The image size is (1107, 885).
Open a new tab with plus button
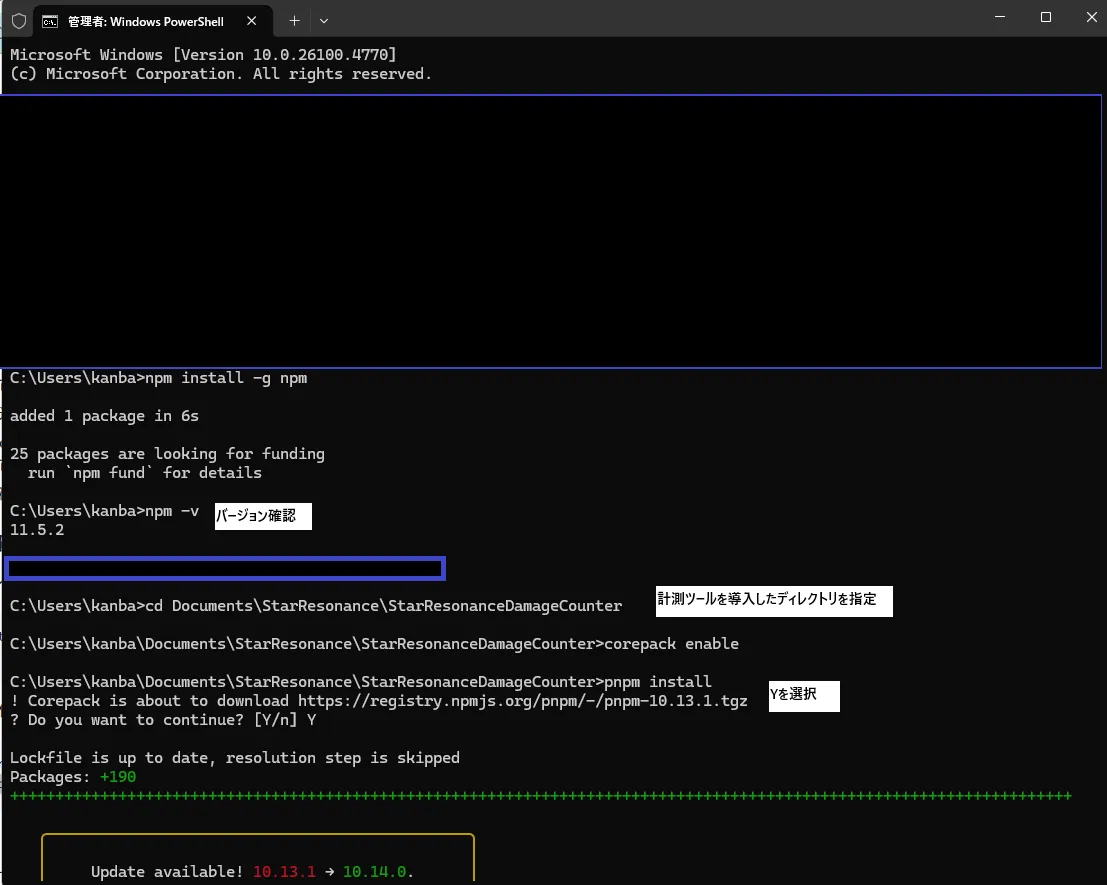294,20
